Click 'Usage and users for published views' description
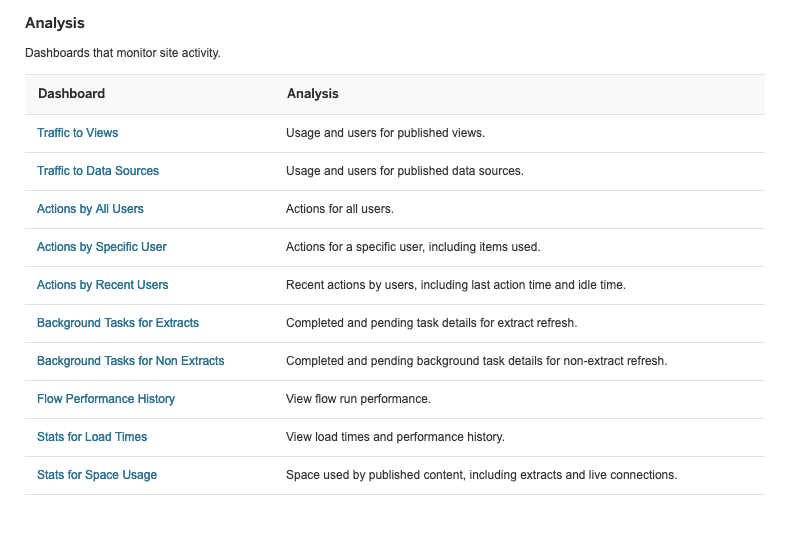This screenshot has height=544, width=791. pos(385,133)
